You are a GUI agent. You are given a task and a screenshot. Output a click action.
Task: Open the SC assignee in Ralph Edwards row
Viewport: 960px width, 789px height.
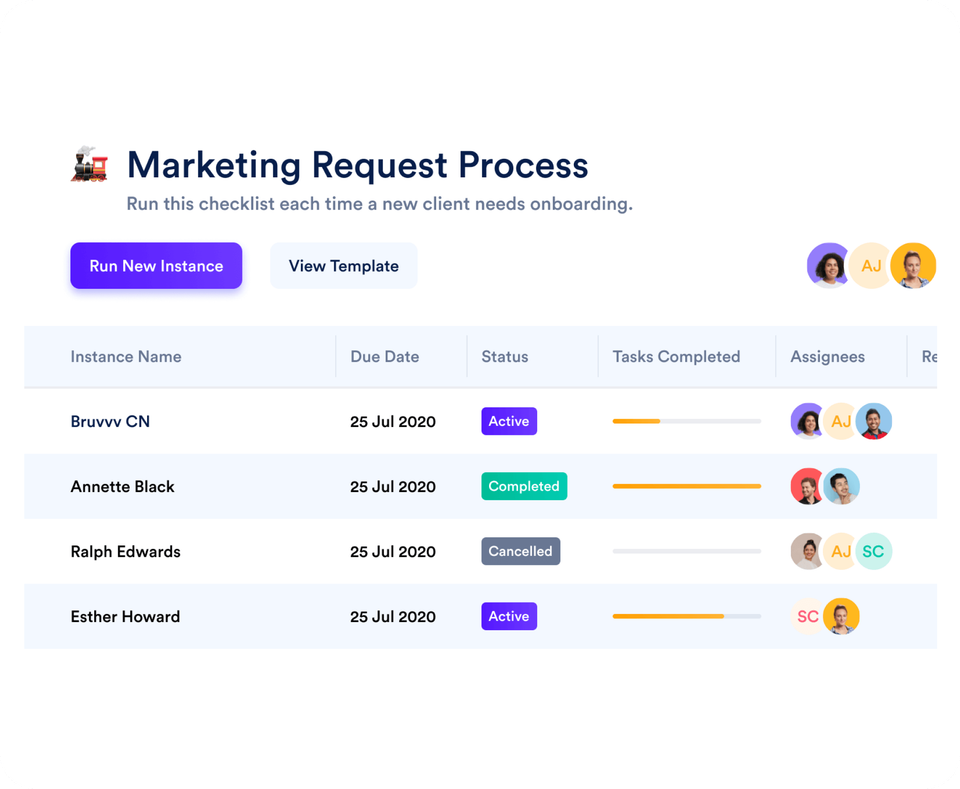coord(874,551)
